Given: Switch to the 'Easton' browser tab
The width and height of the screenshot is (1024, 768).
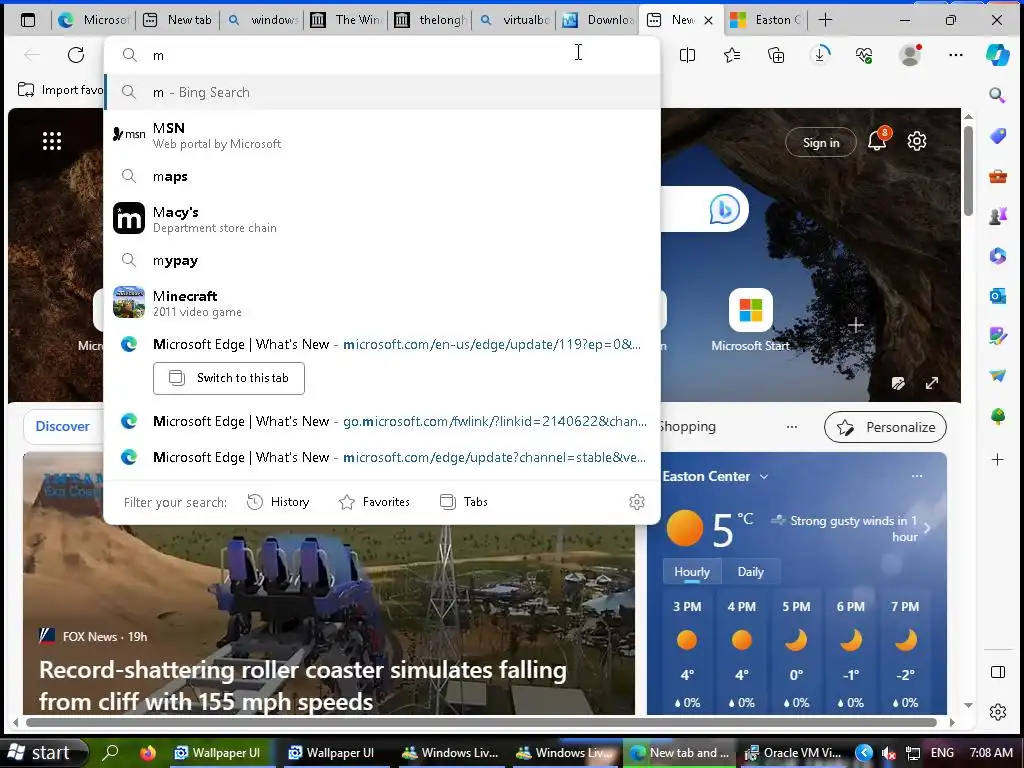Looking at the screenshot, I should (x=765, y=20).
